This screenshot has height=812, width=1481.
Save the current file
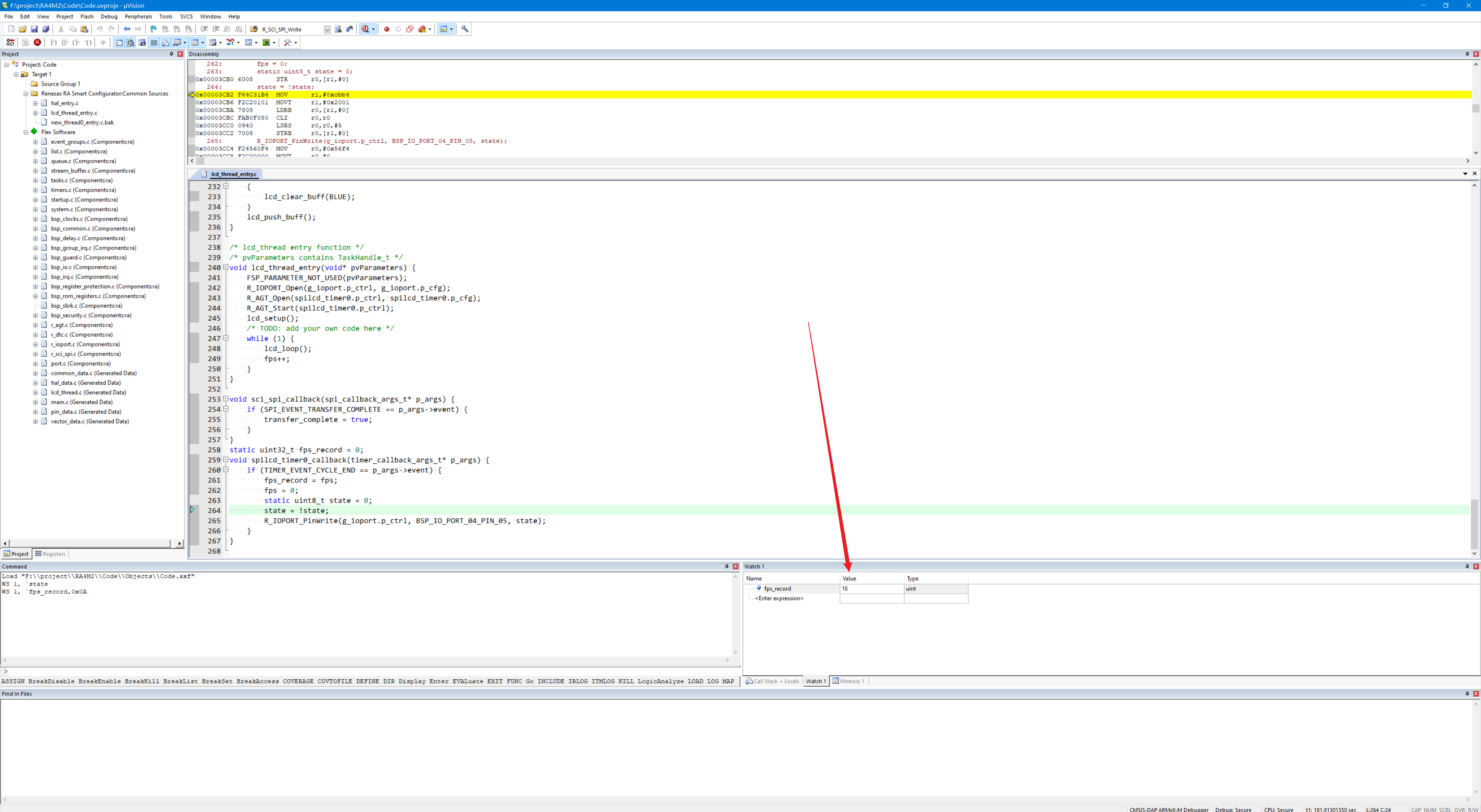pyautogui.click(x=34, y=29)
